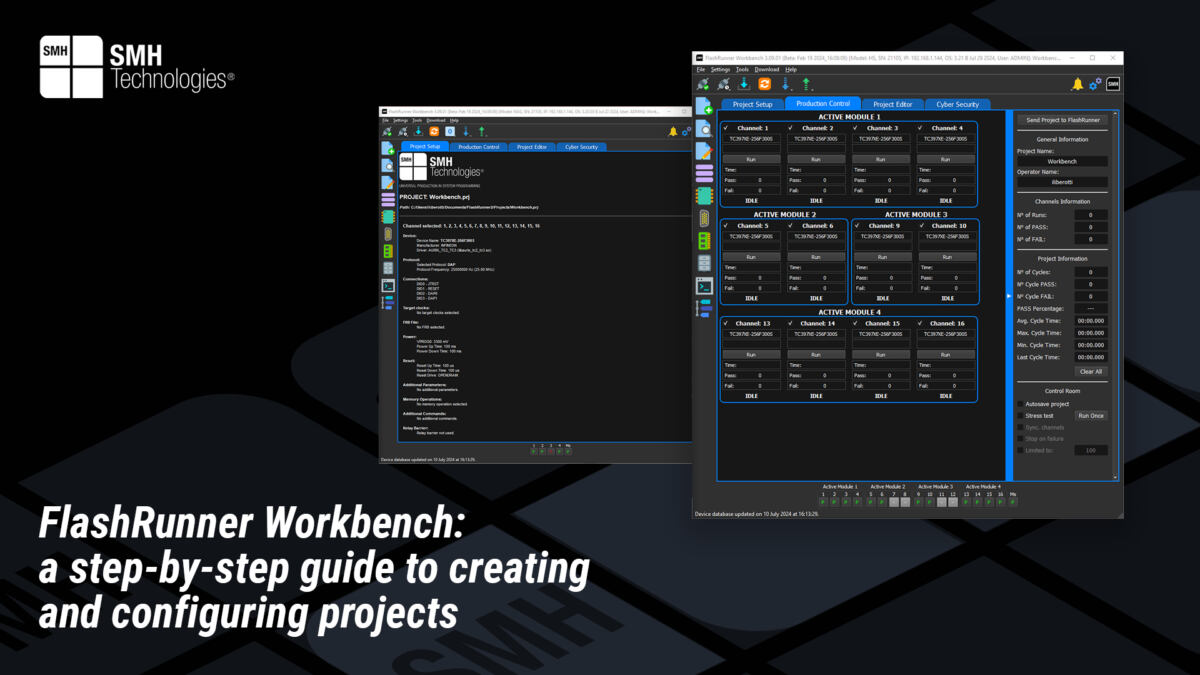This screenshot has width=1200, height=675.
Task: Click the Limited to value field showing 100
Action: click(x=1091, y=450)
